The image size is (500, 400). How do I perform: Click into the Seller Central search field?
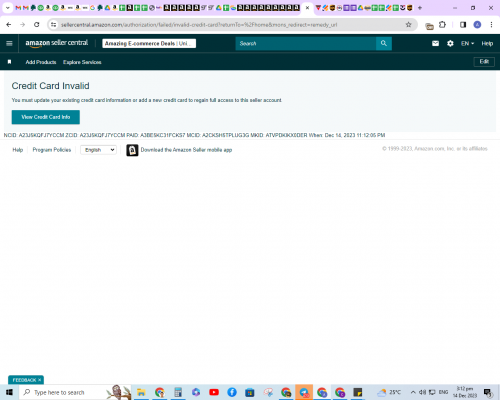click(306, 43)
